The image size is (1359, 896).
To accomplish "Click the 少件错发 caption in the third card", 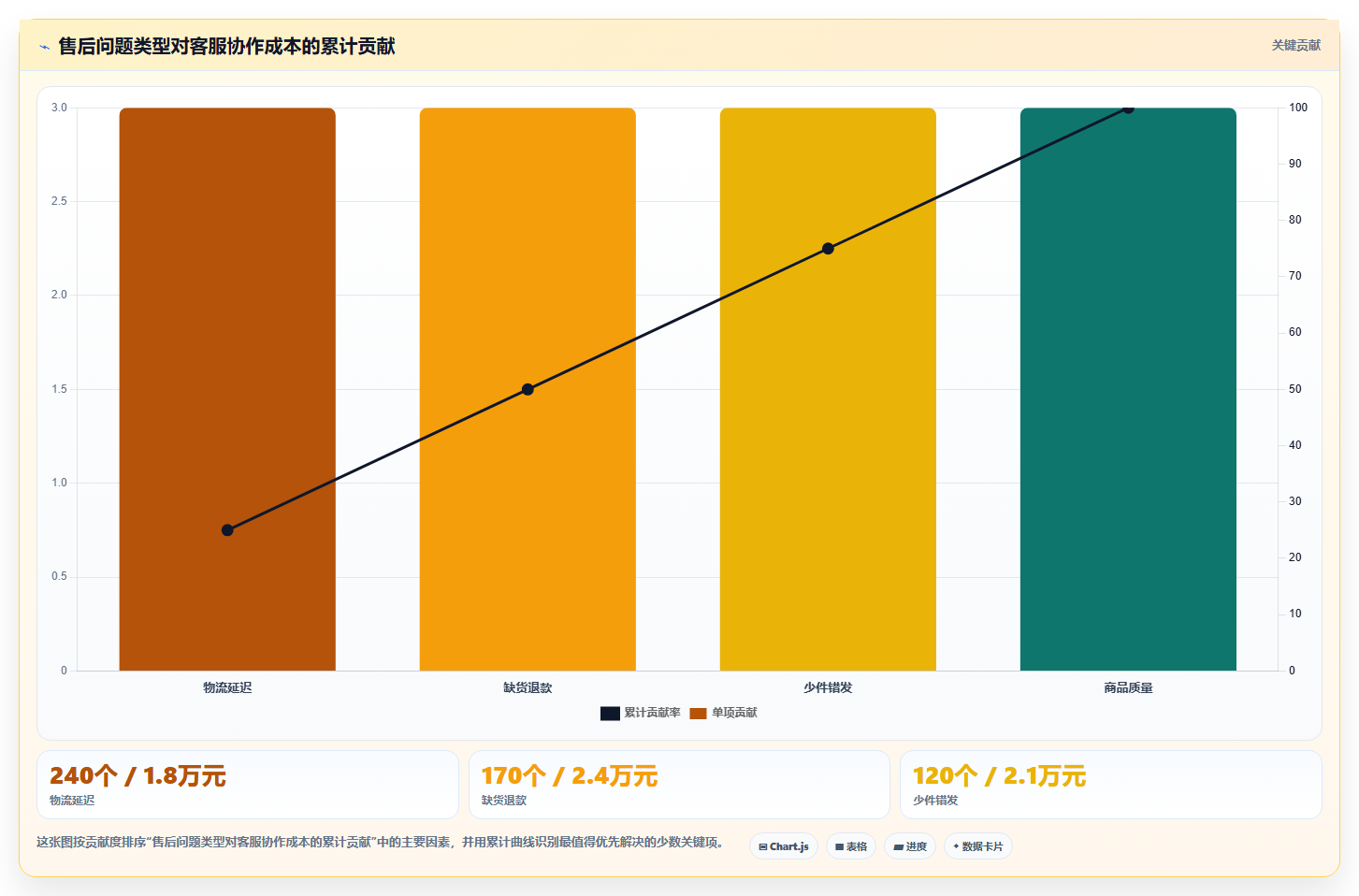I will click(x=935, y=801).
